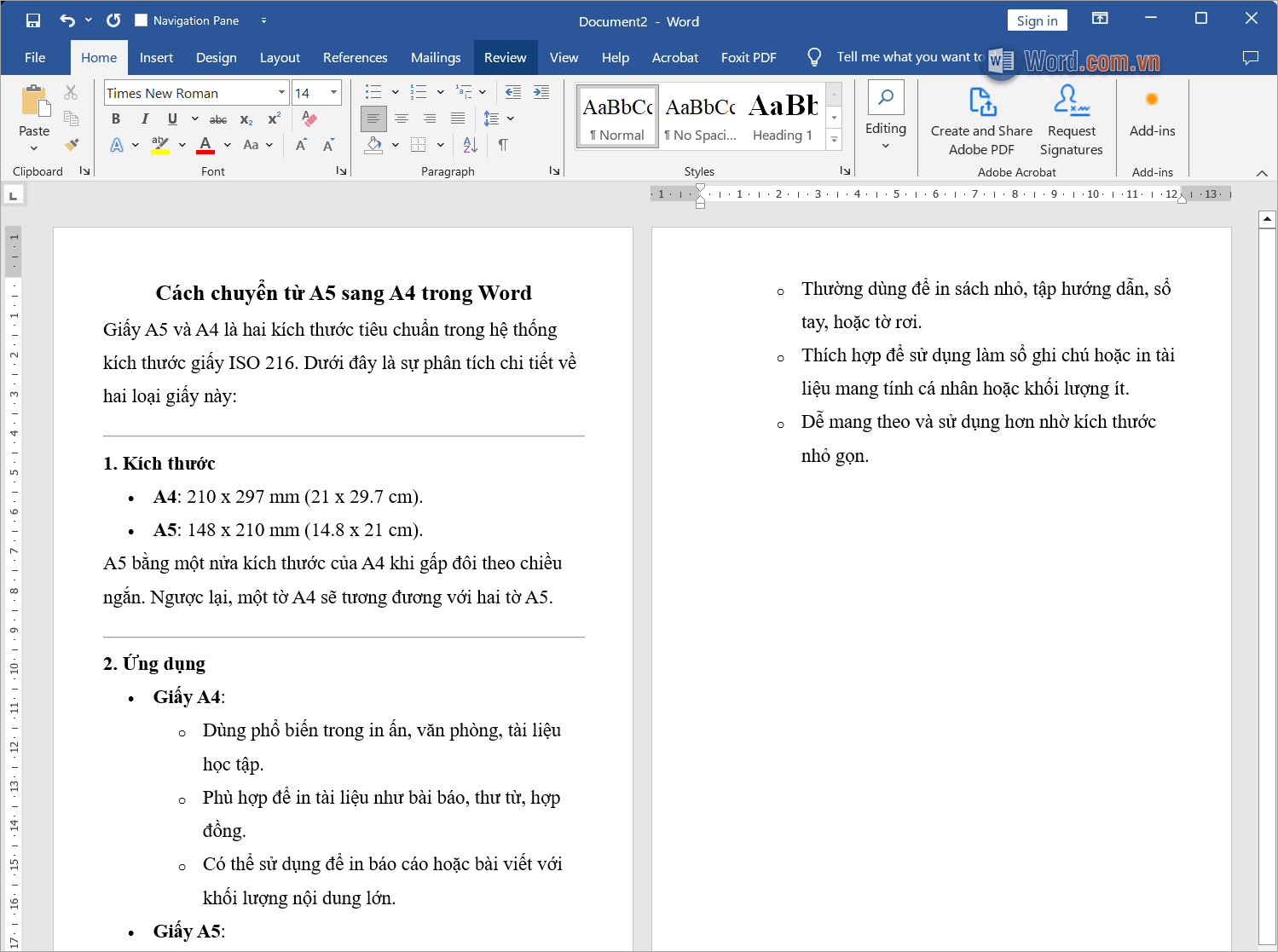
Task: Switch to the Mailings tab
Action: [x=436, y=57]
